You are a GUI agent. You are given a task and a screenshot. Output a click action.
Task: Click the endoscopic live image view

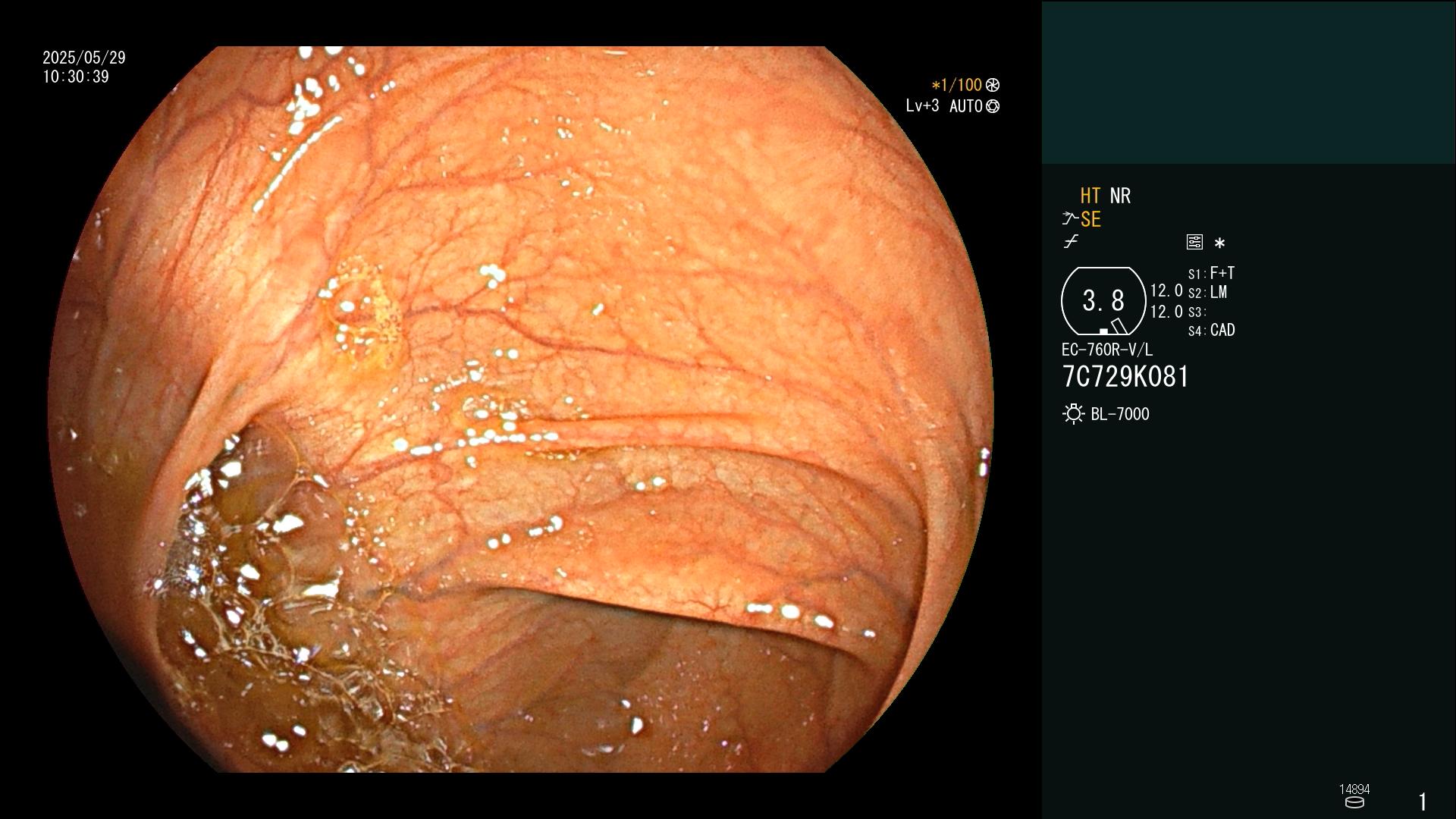click(520, 409)
